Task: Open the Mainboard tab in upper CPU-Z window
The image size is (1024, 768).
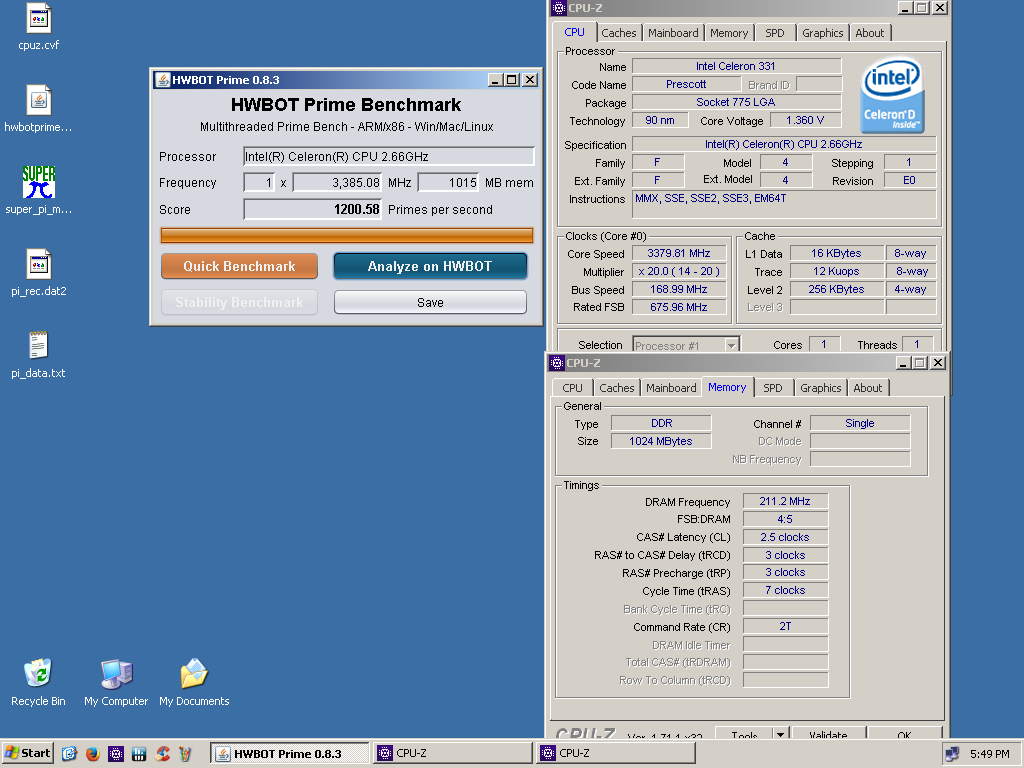Action: [673, 33]
